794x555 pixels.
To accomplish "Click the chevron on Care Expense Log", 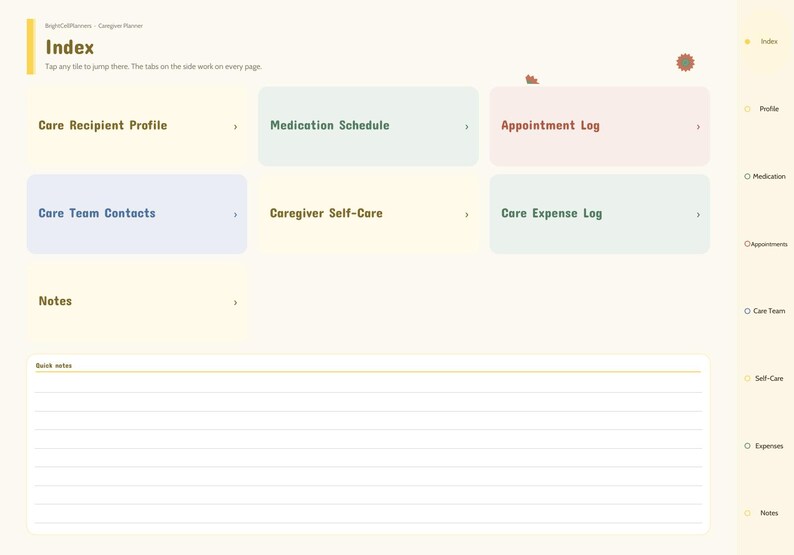I will pyautogui.click(x=698, y=215).
